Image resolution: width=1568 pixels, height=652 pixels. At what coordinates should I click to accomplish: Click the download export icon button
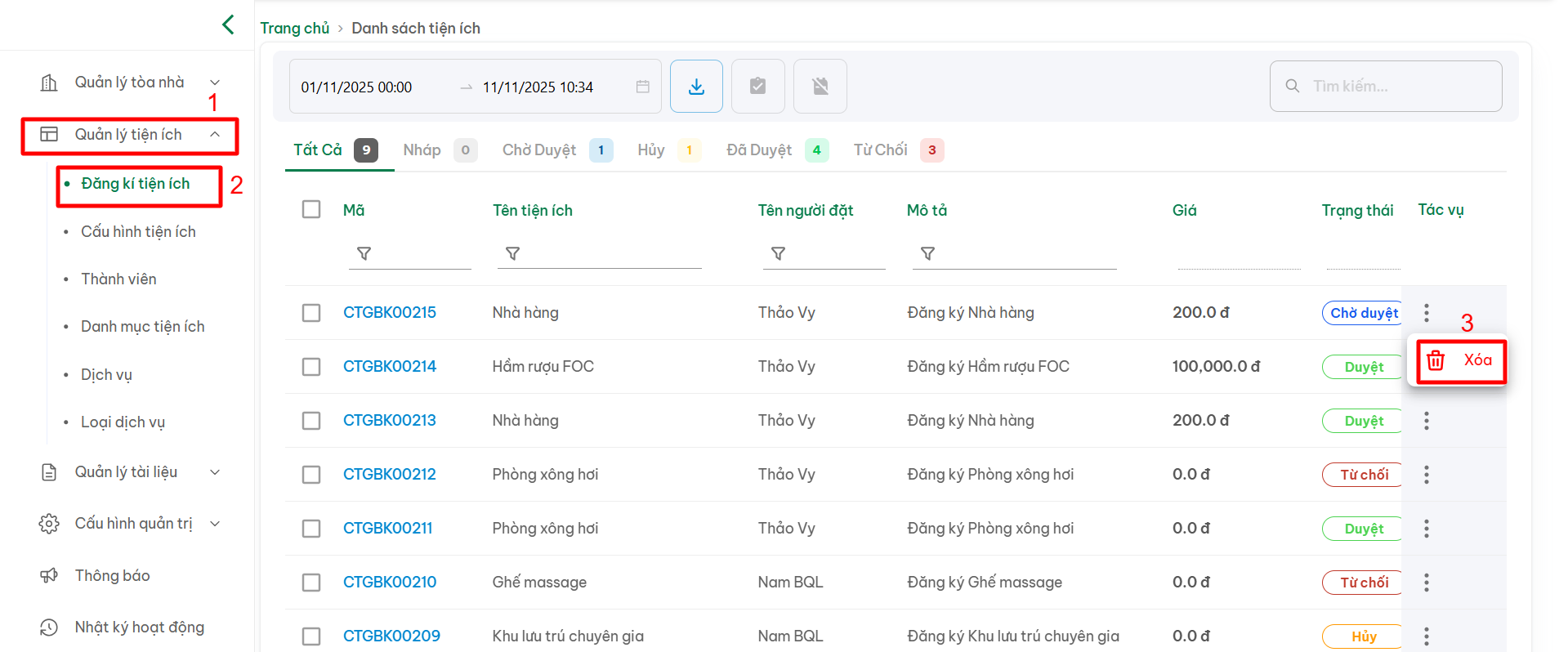click(696, 86)
